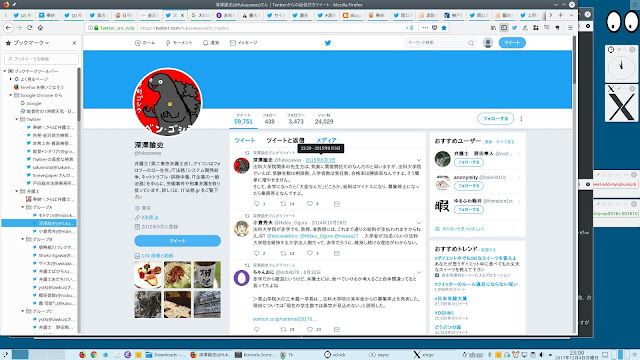Open a new tab with plus icon
The width and height of the screenshot is (640, 360).
pos(561,15)
